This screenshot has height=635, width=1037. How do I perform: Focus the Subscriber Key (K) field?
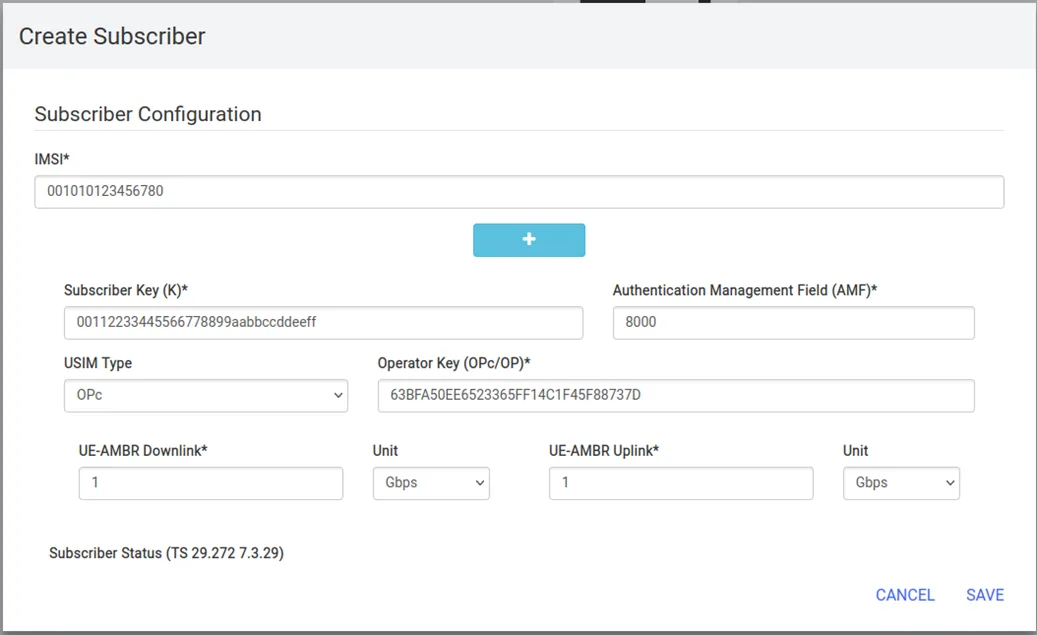pyautogui.click(x=323, y=323)
